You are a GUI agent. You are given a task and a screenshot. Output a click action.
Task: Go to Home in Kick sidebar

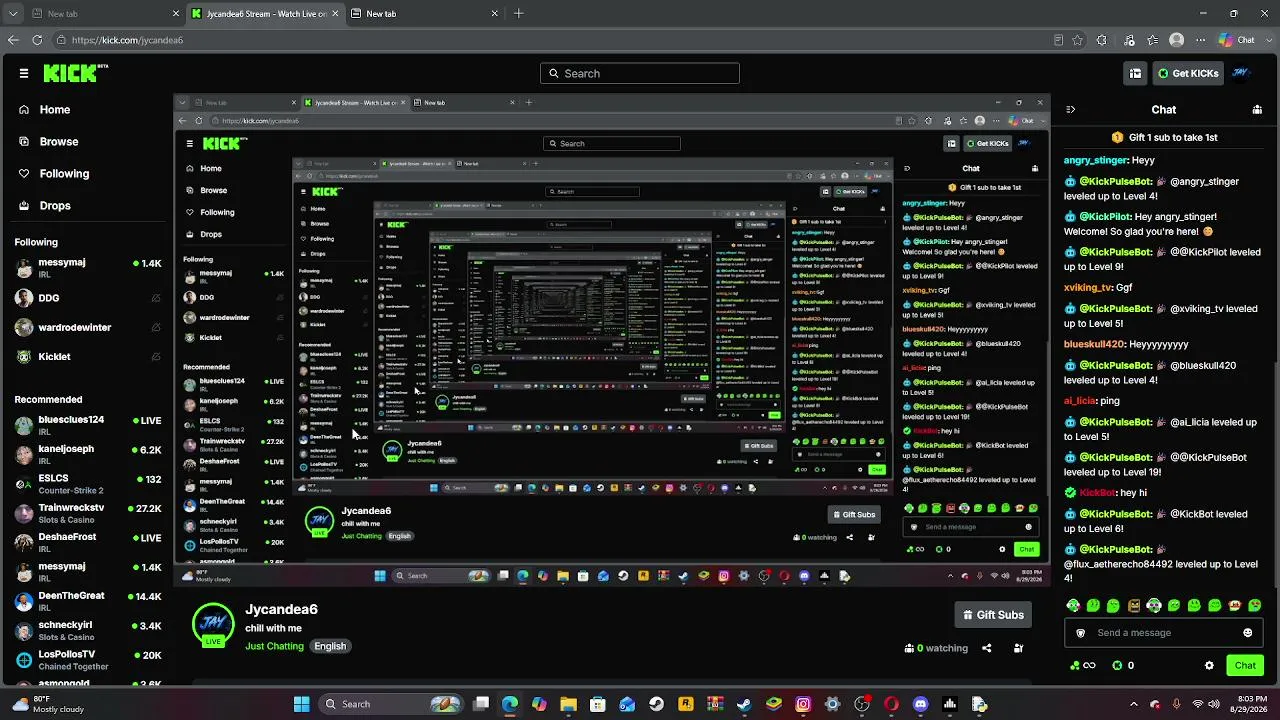pyautogui.click(x=55, y=110)
